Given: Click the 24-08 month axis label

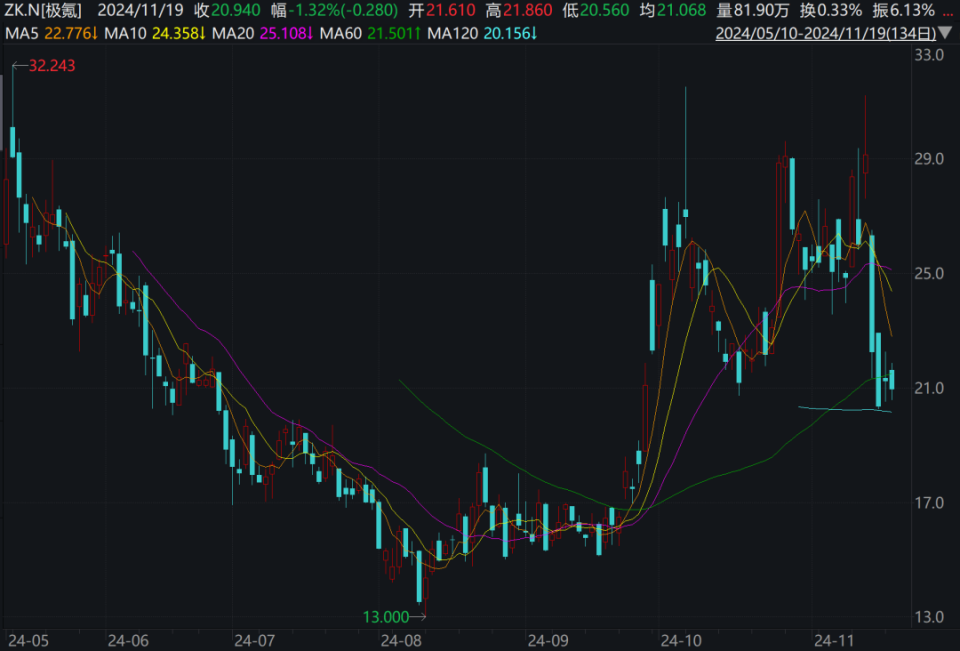Looking at the screenshot, I should [x=401, y=641].
